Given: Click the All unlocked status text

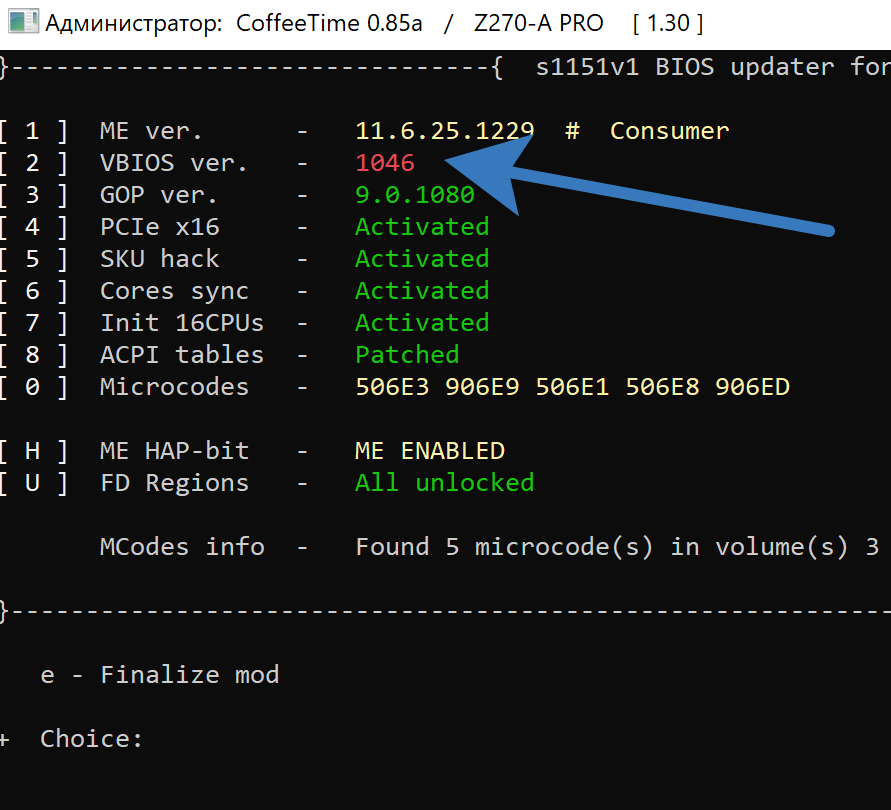Looking at the screenshot, I should [x=444, y=483].
